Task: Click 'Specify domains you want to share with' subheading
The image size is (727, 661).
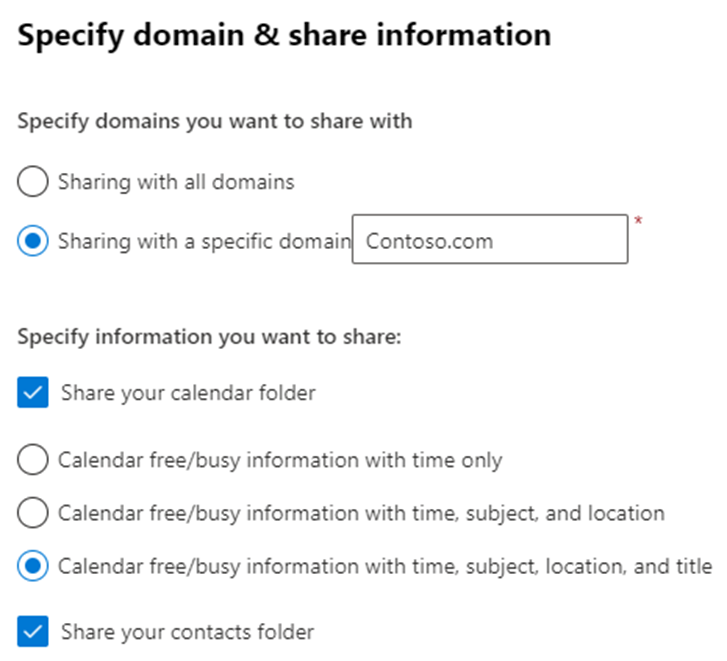Action: point(215,121)
